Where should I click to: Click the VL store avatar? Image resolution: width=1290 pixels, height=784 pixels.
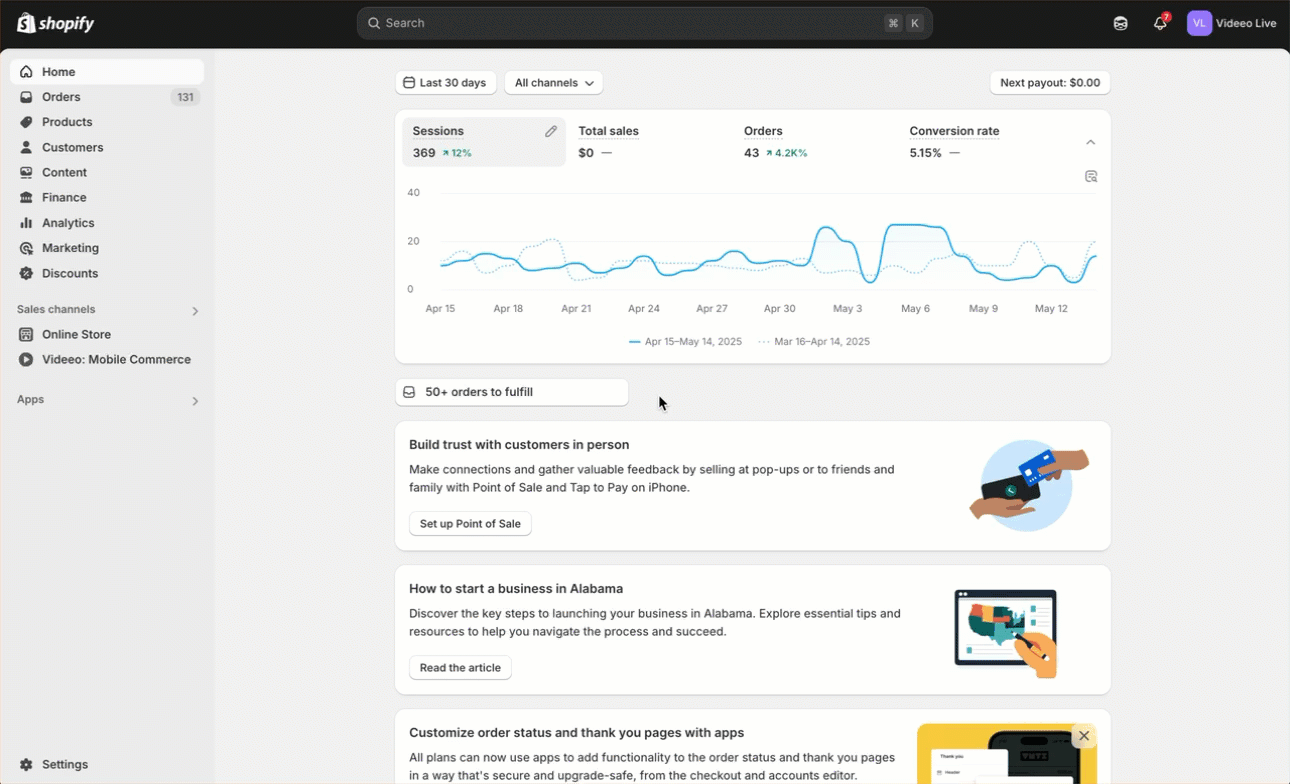point(1199,23)
